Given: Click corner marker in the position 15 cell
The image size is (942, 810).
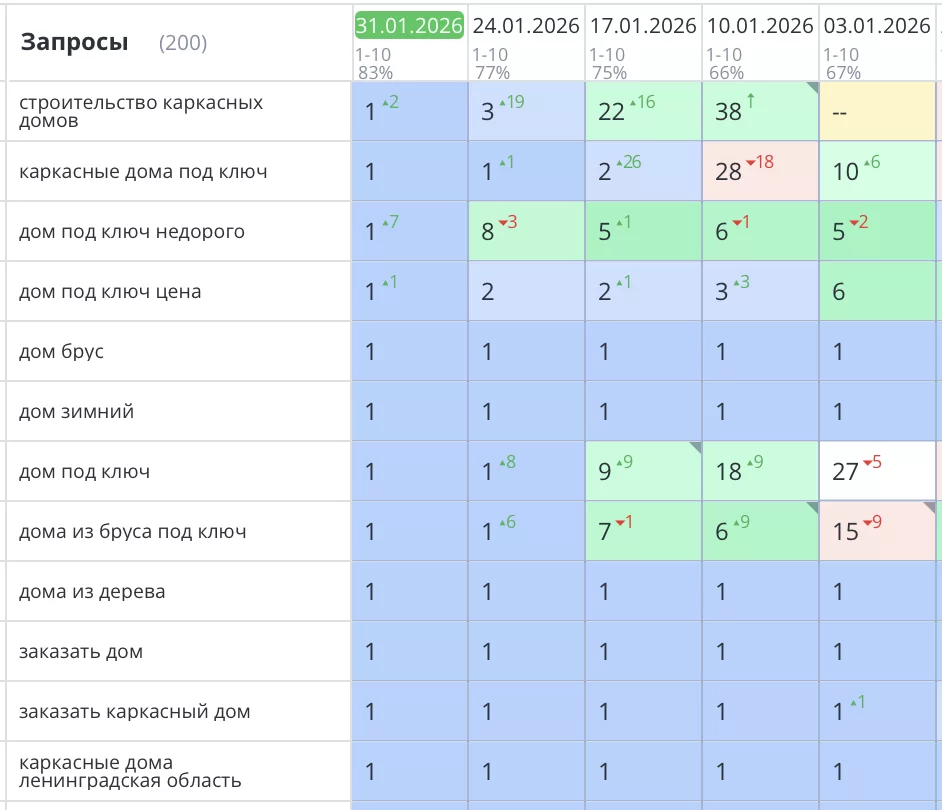Looking at the screenshot, I should tap(929, 508).
